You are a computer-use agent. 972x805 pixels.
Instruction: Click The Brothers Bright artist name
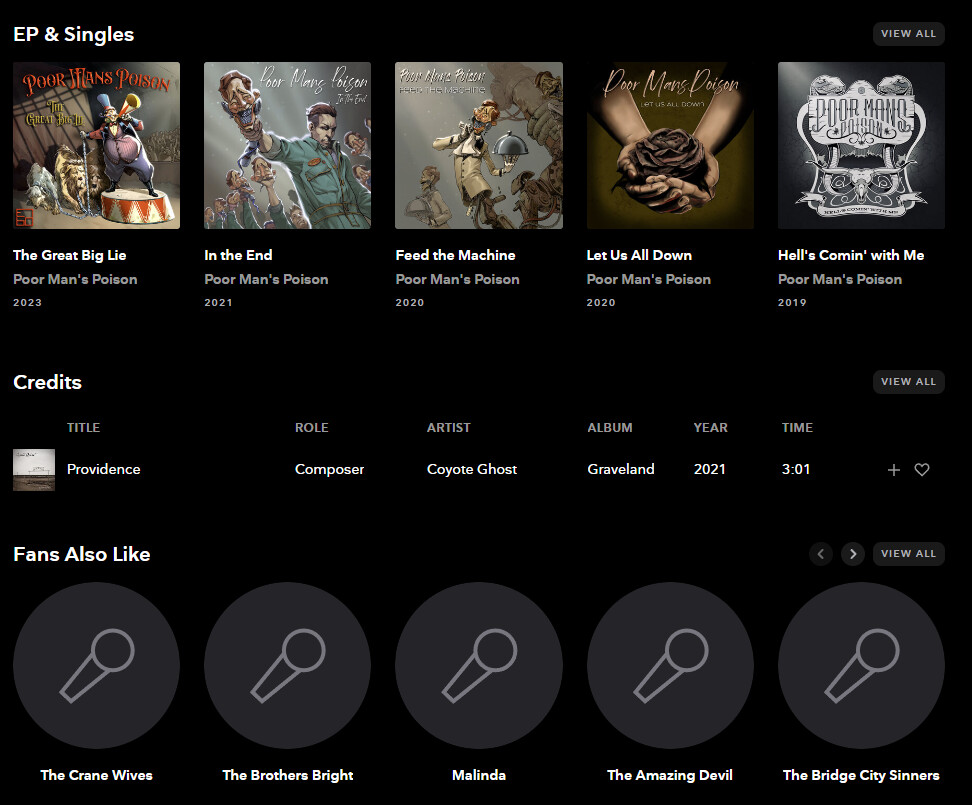pyautogui.click(x=288, y=775)
